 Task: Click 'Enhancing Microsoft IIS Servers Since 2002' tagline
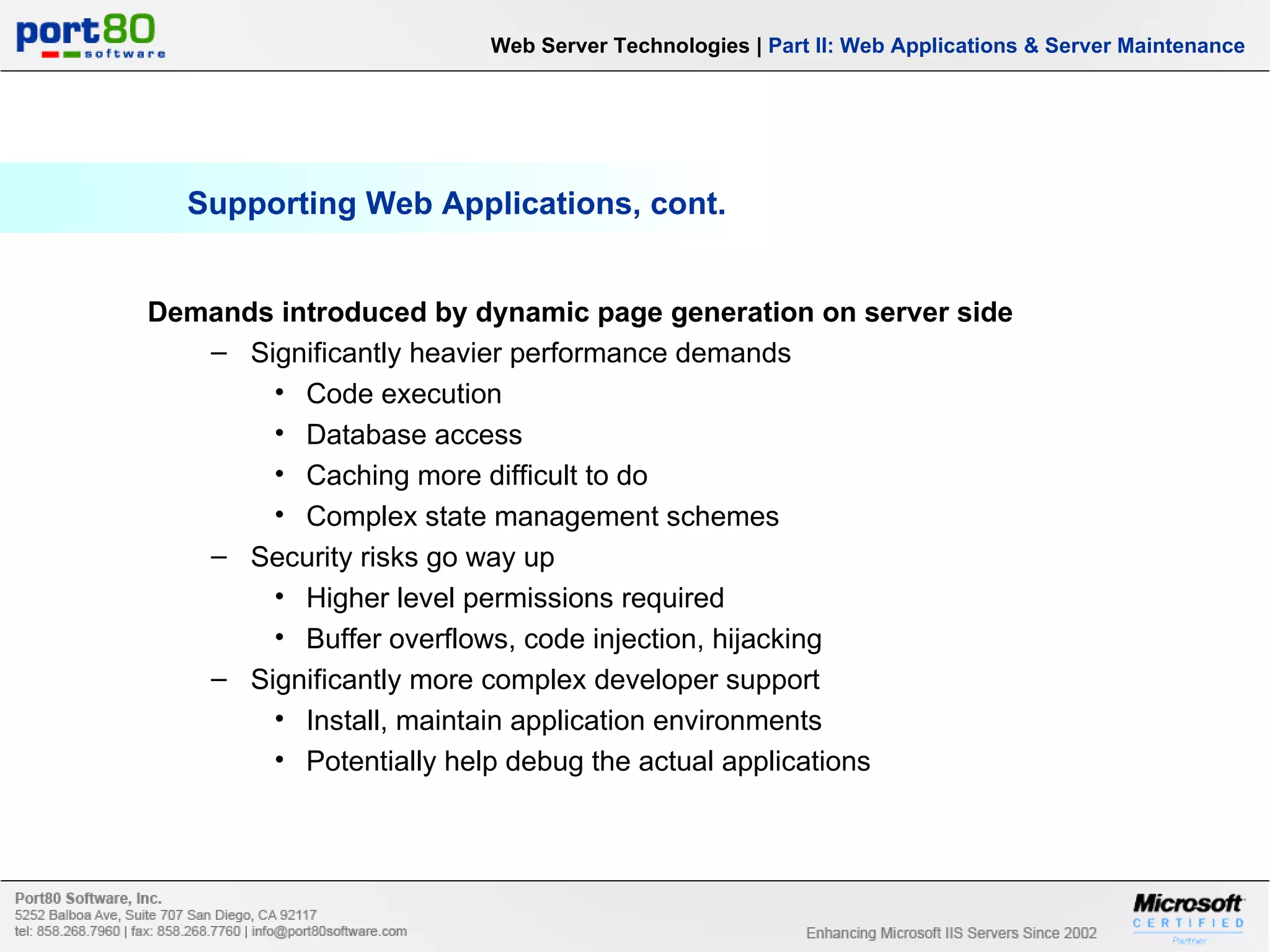pyautogui.click(x=951, y=933)
